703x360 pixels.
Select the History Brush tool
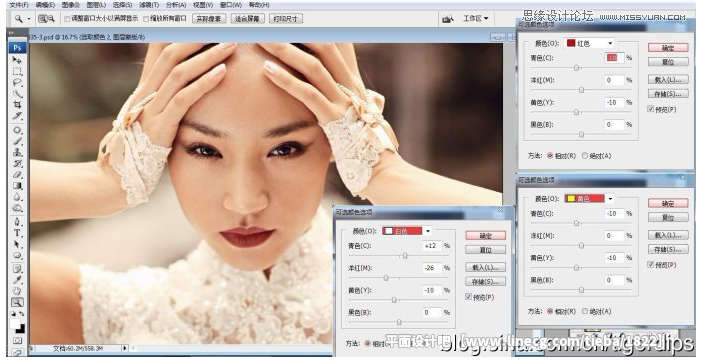point(17,164)
